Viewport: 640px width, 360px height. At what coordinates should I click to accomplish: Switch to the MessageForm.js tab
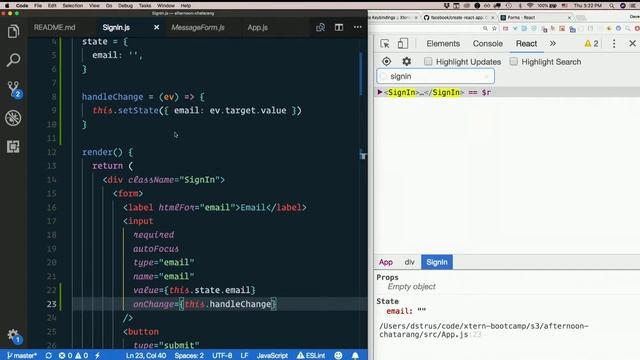click(198, 27)
